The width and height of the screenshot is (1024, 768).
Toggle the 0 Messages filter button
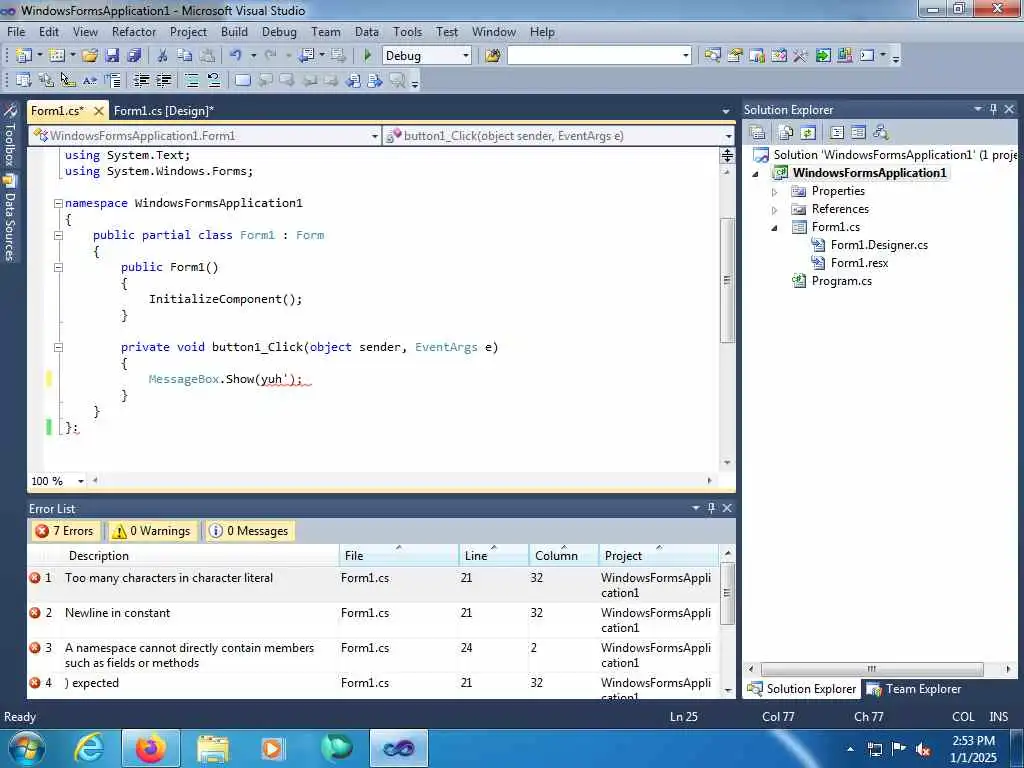(249, 531)
